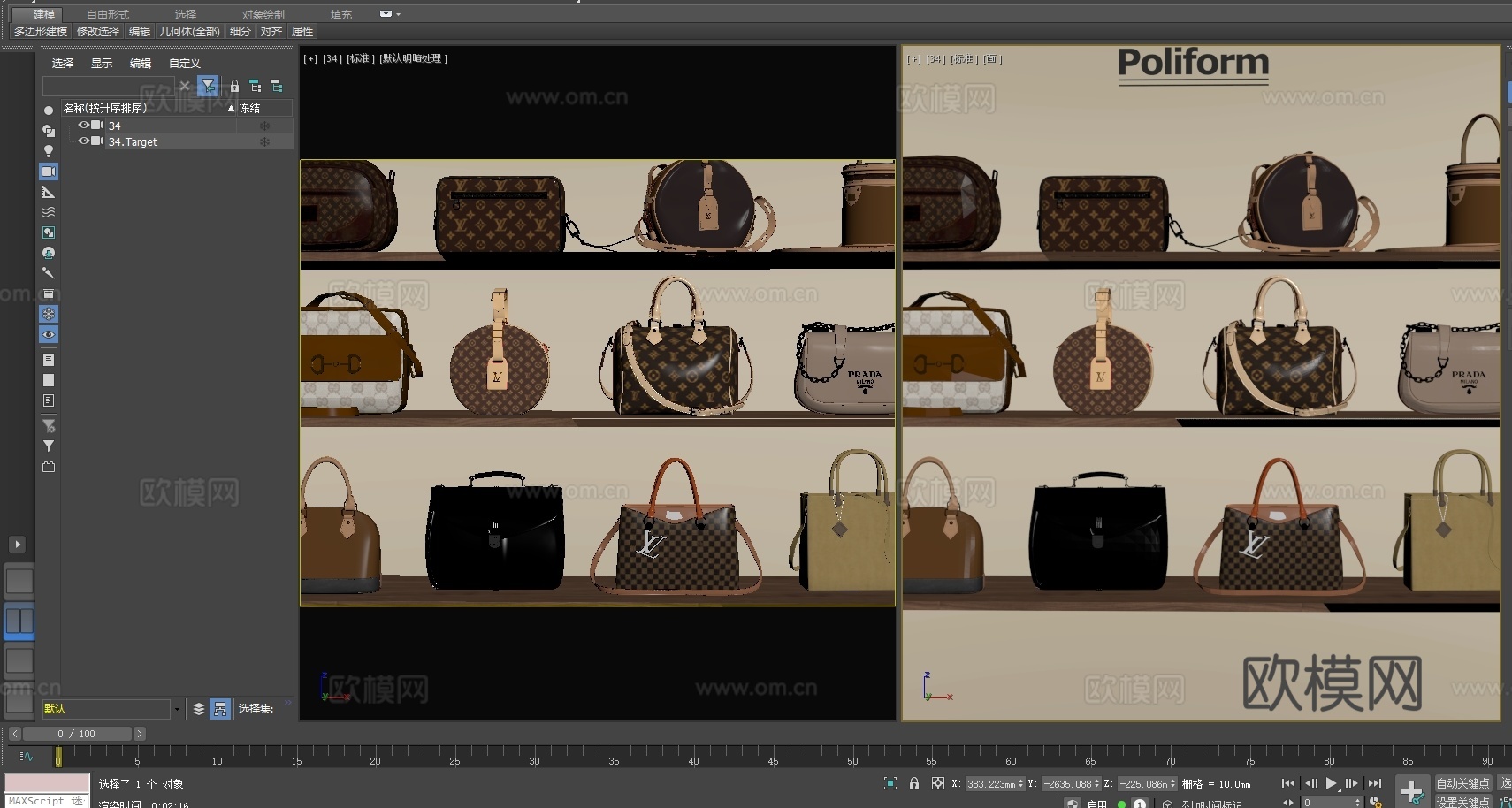Image resolution: width=1512 pixels, height=808 pixels.
Task: Toggle the lock cell editing padlock
Action: 234,86
